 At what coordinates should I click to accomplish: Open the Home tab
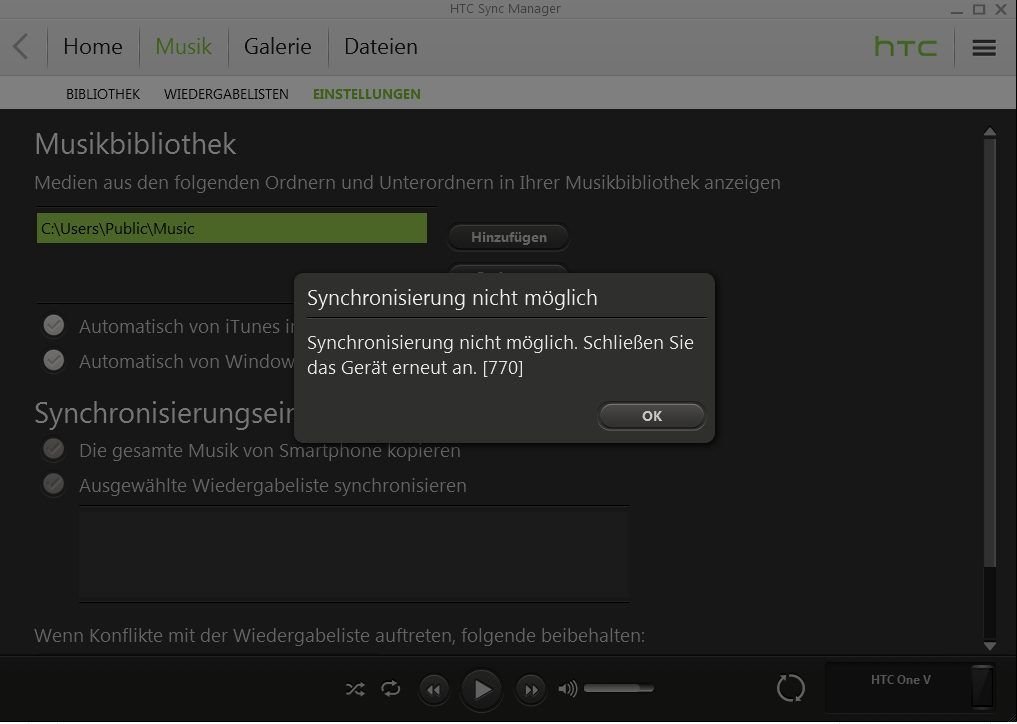click(x=93, y=47)
